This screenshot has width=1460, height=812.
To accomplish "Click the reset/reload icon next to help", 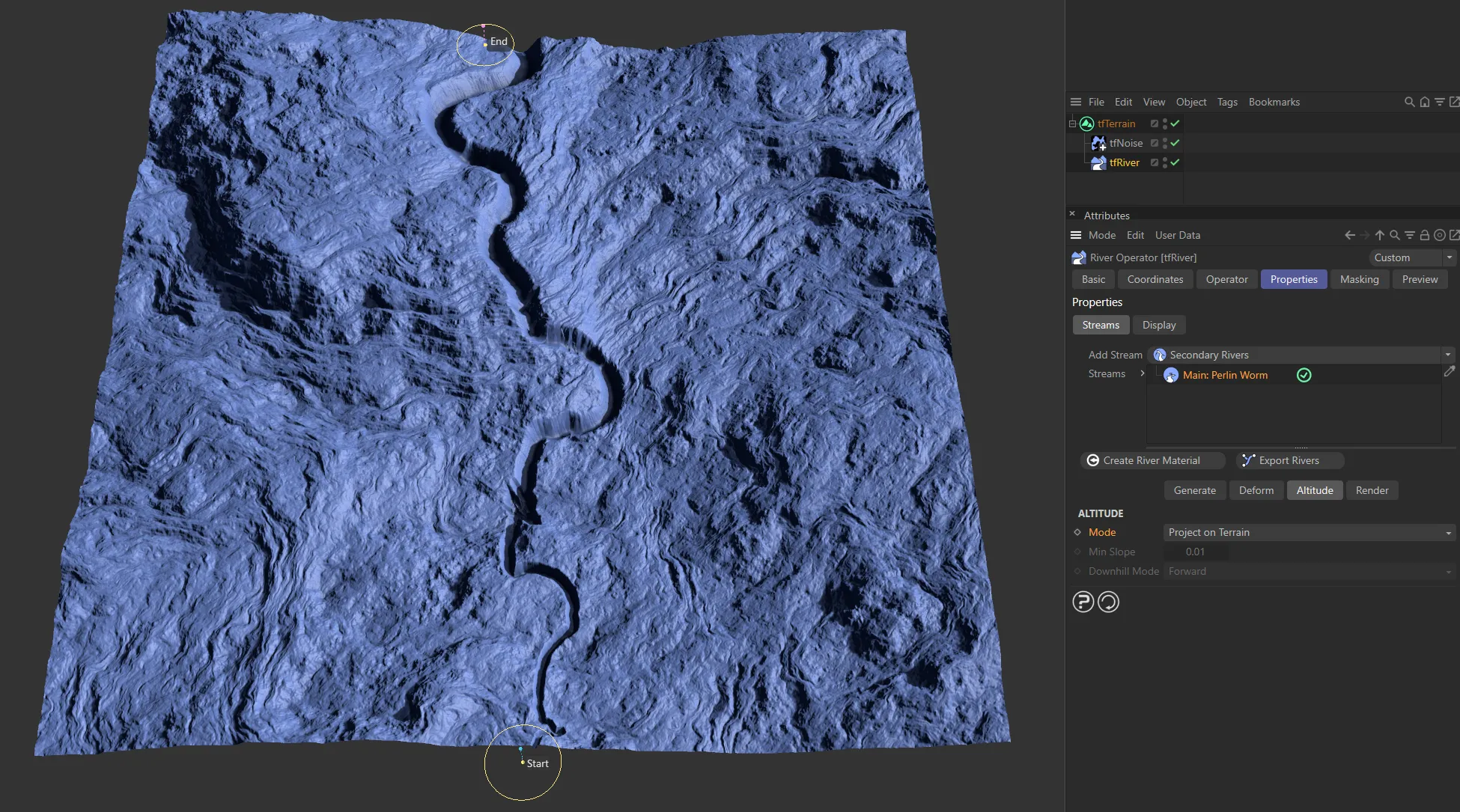I will point(1109,601).
